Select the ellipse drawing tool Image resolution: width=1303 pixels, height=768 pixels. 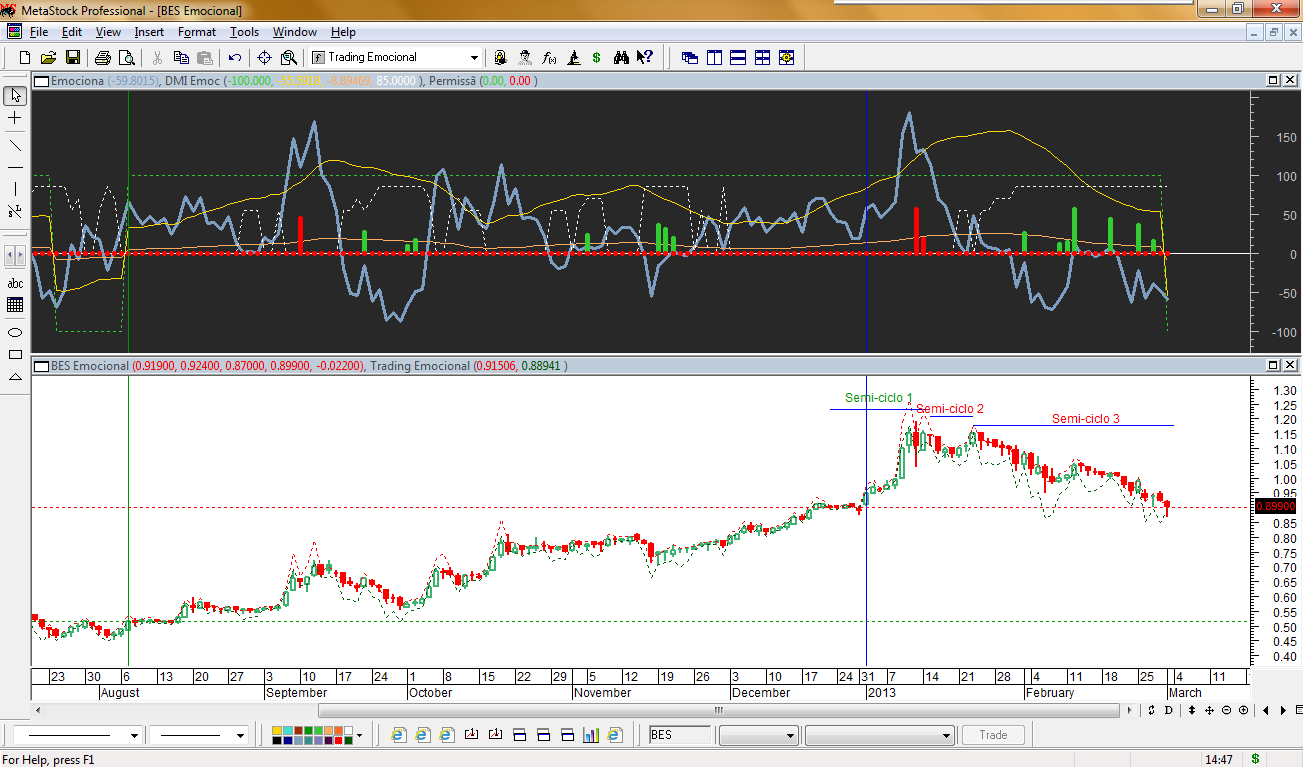point(15,332)
